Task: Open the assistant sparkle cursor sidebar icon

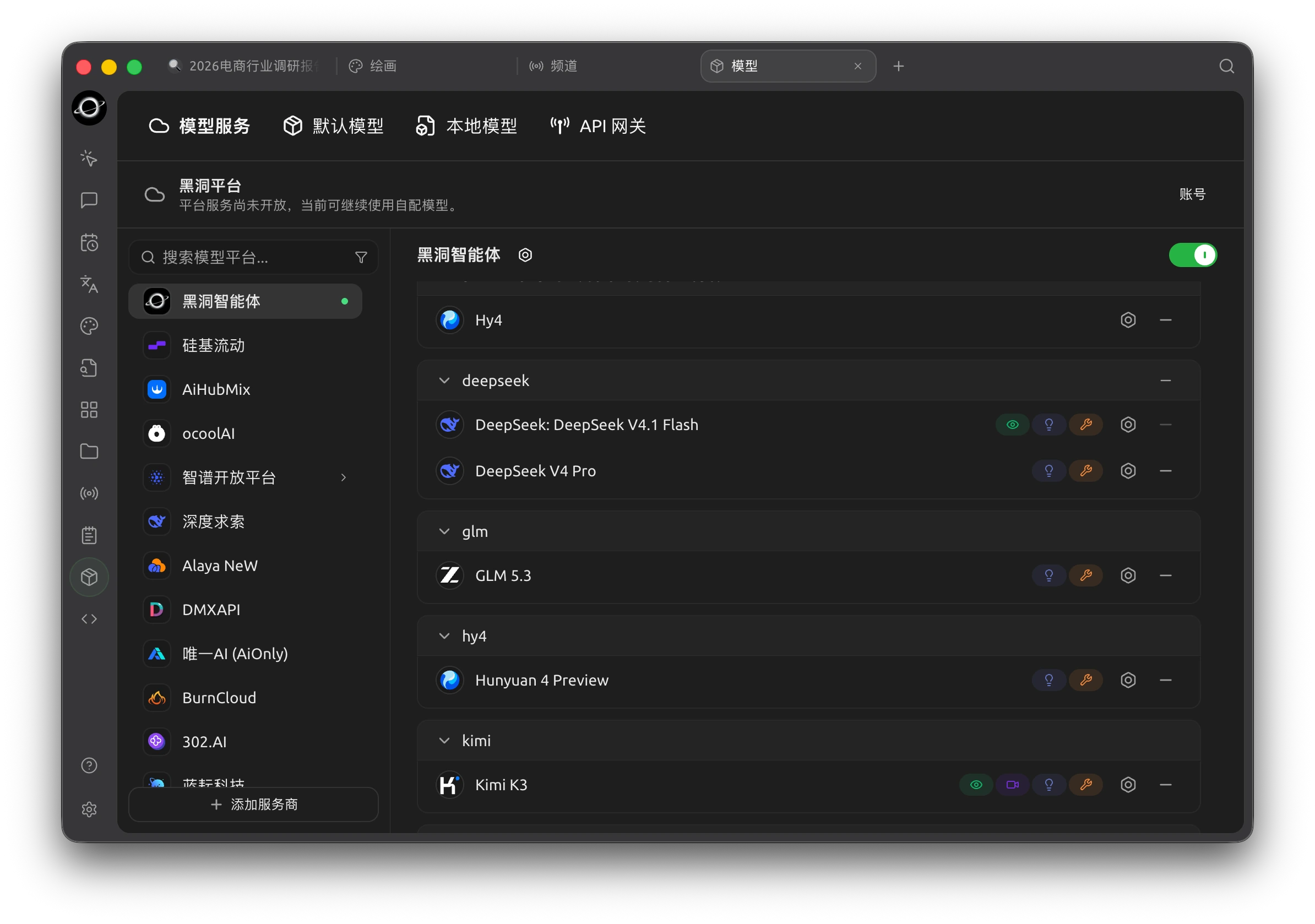Action: [89, 158]
